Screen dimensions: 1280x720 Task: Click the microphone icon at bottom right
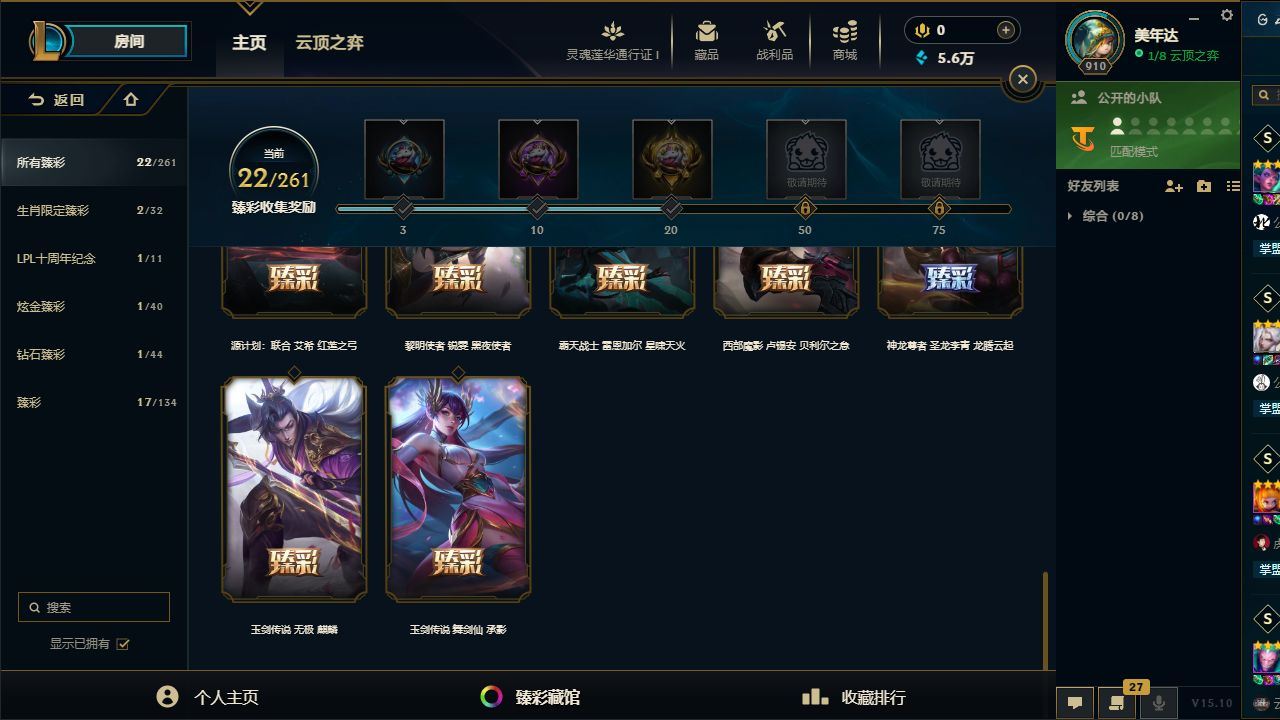[x=1158, y=702]
